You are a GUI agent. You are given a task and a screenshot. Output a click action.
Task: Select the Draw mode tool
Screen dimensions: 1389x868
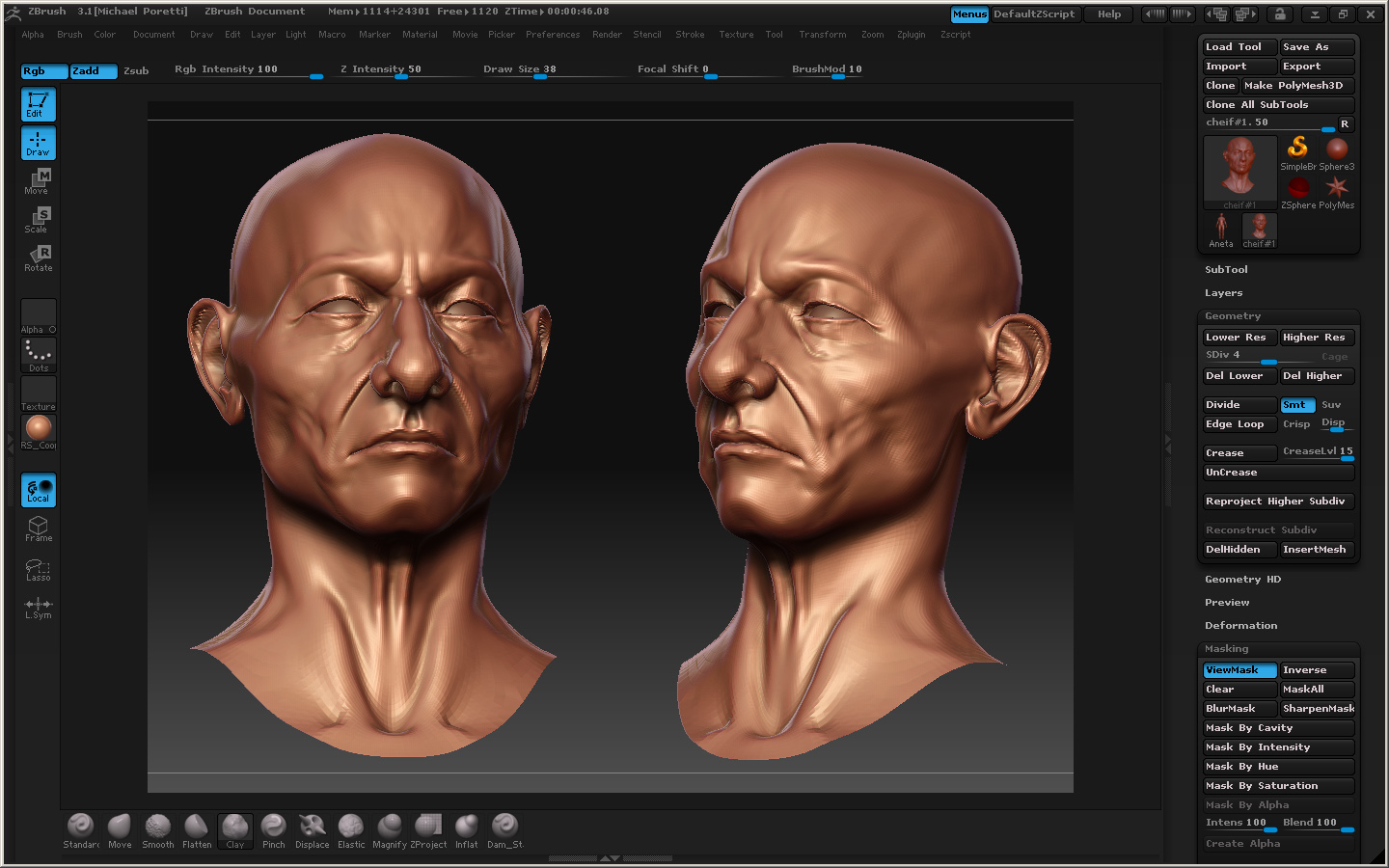[x=39, y=143]
